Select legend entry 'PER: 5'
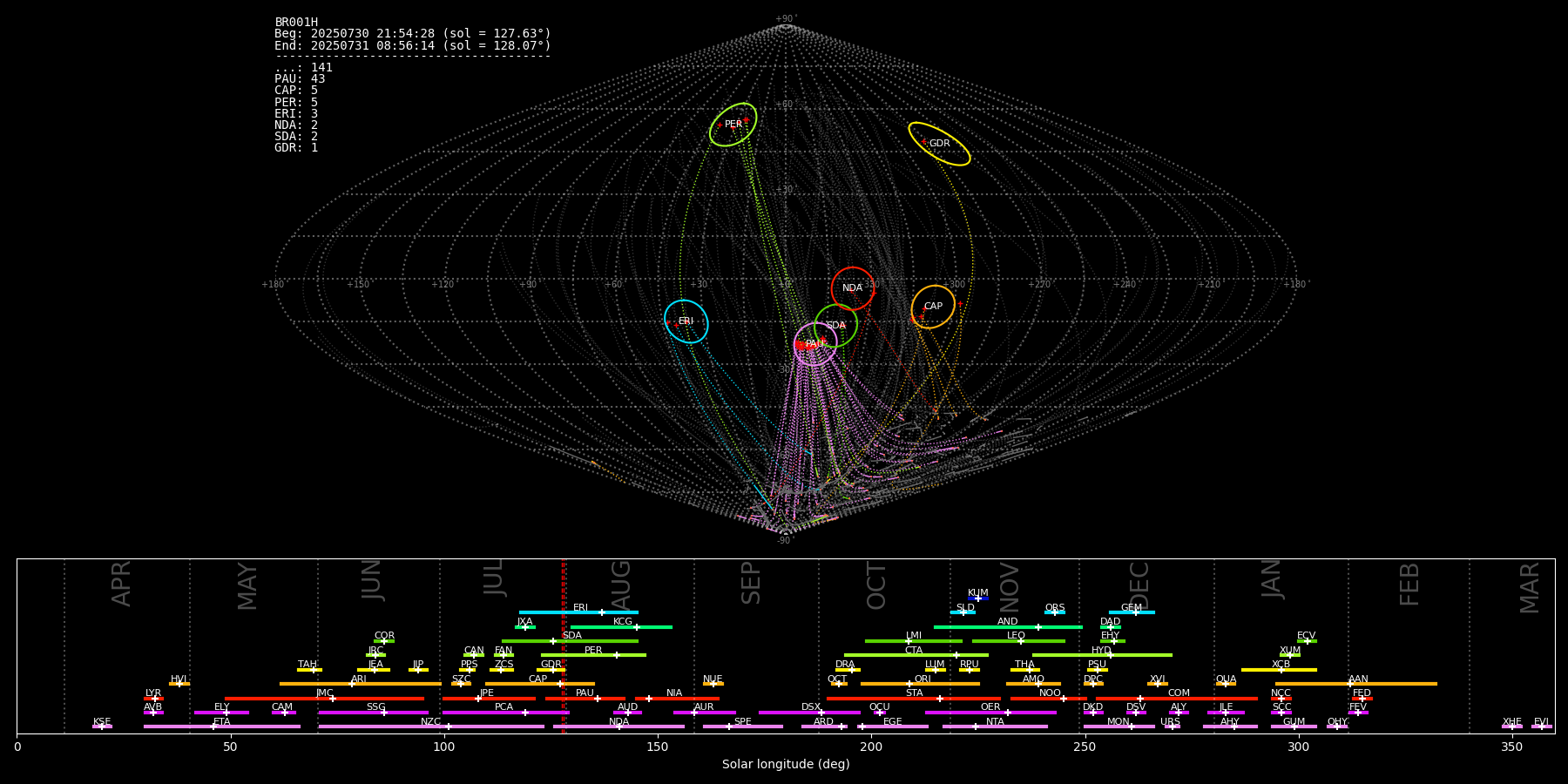 coord(296,102)
